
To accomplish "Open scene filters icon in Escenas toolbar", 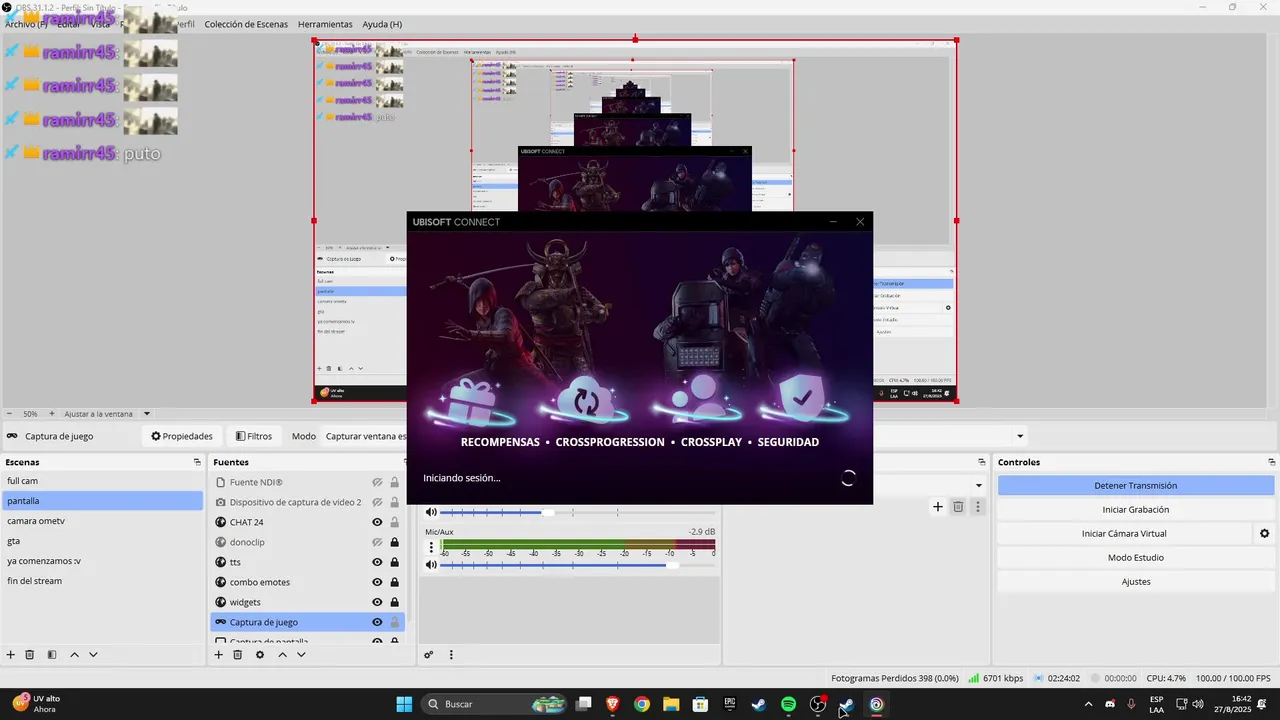I will (51, 655).
